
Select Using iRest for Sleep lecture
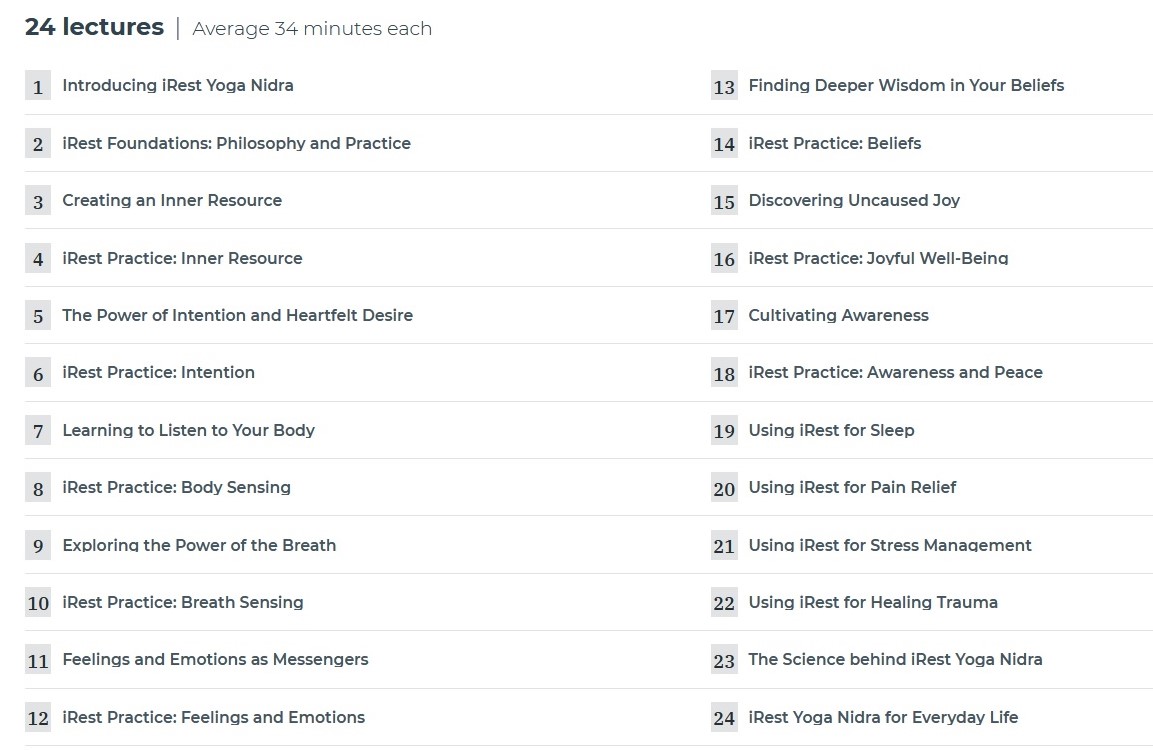831,430
